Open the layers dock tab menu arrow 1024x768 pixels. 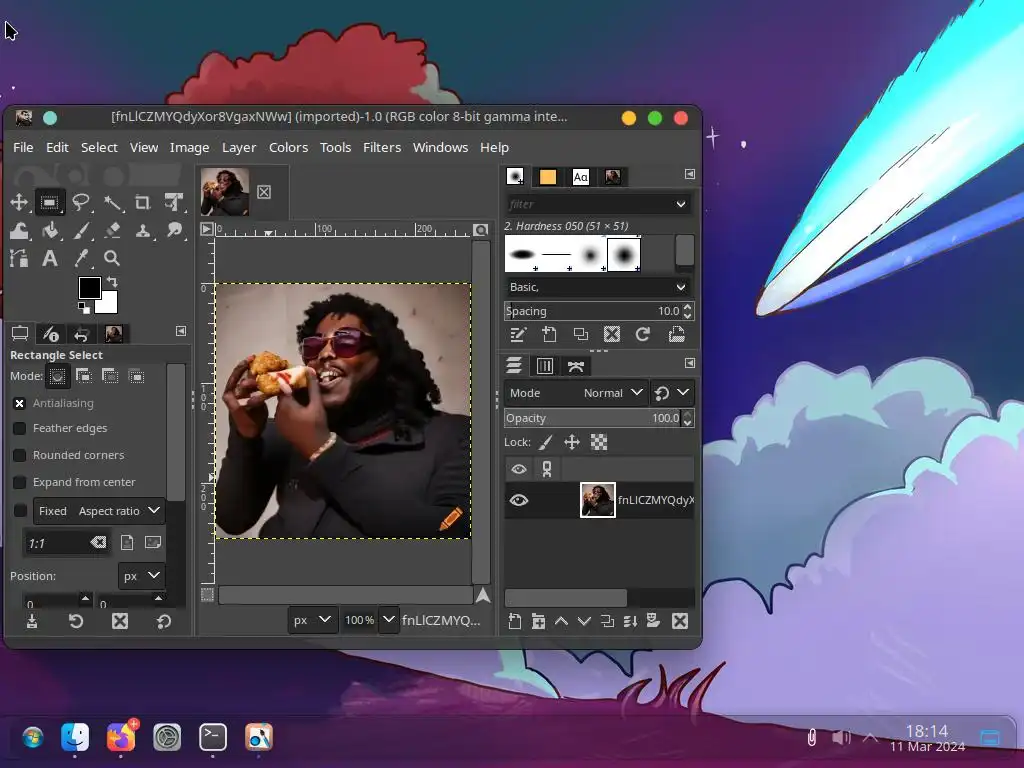(690, 363)
